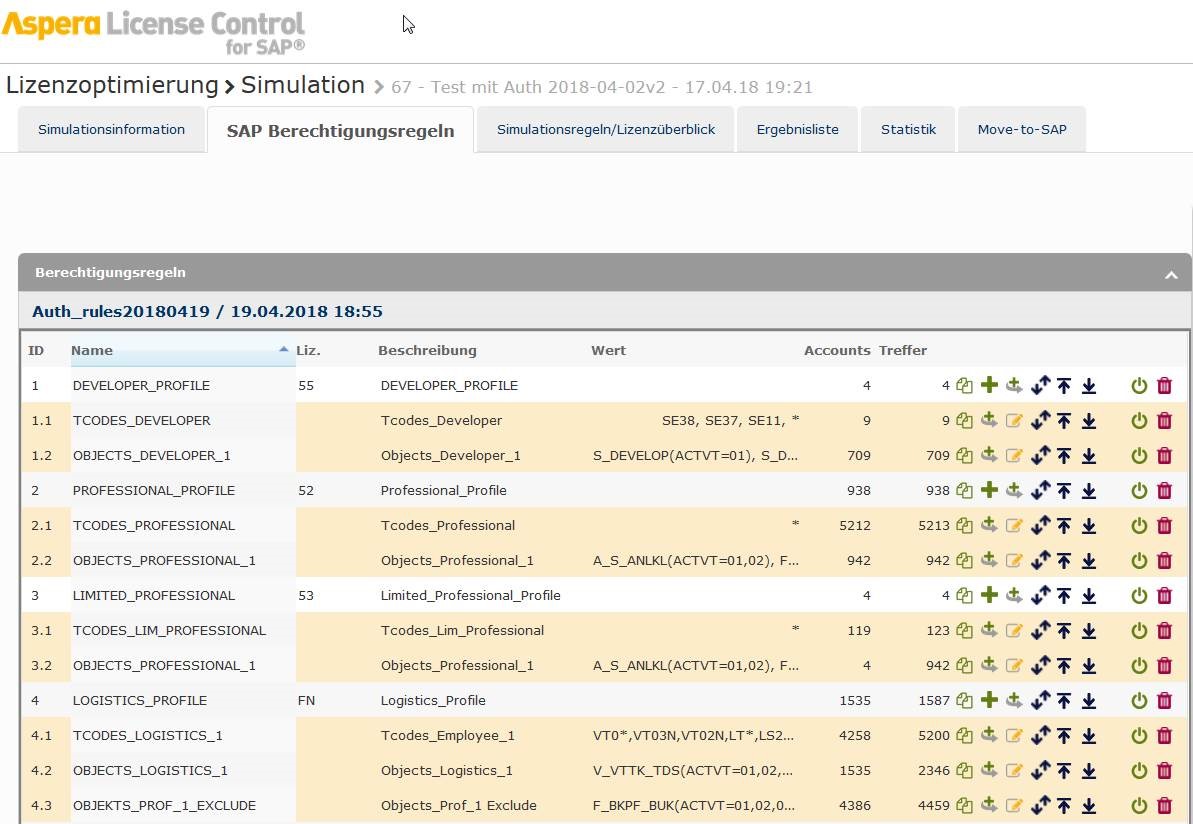Click plus-with-arrow icon in TCODES_LIM_PROFESSIONAL row
This screenshot has height=824, width=1193.
click(990, 631)
